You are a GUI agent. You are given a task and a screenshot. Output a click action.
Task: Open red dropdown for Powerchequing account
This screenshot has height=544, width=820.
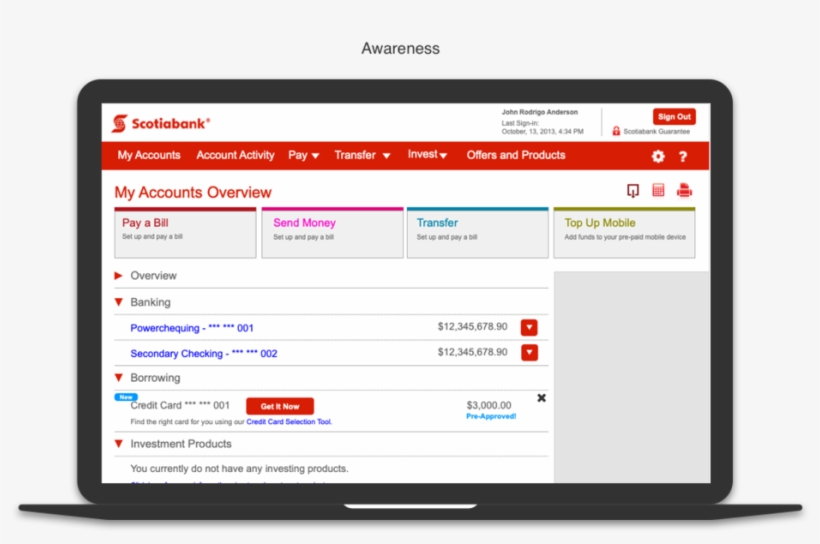point(529,327)
